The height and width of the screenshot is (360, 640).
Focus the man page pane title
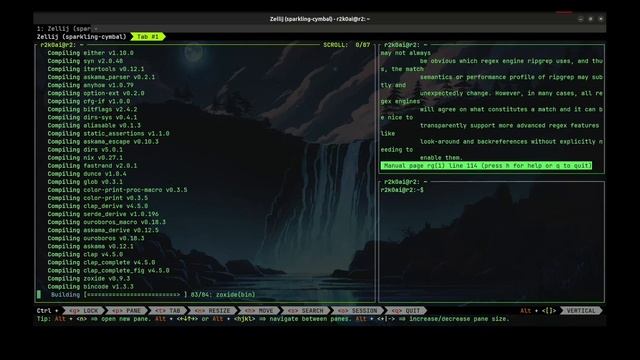pyautogui.click(x=406, y=45)
